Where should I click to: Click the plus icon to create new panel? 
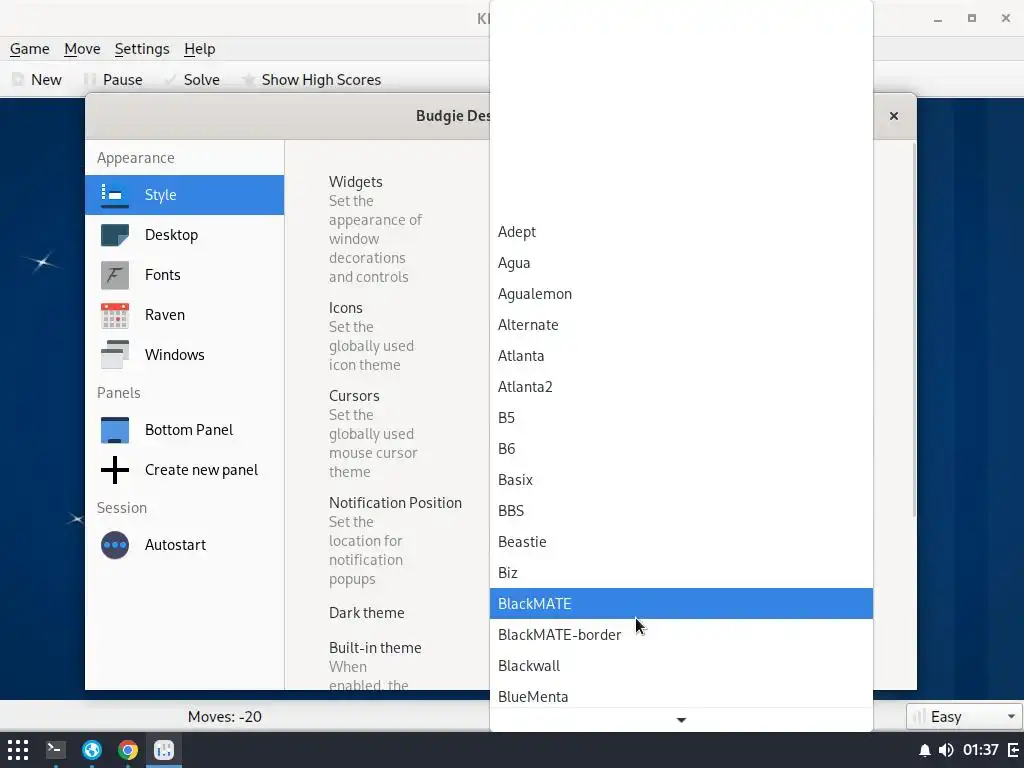pos(115,470)
